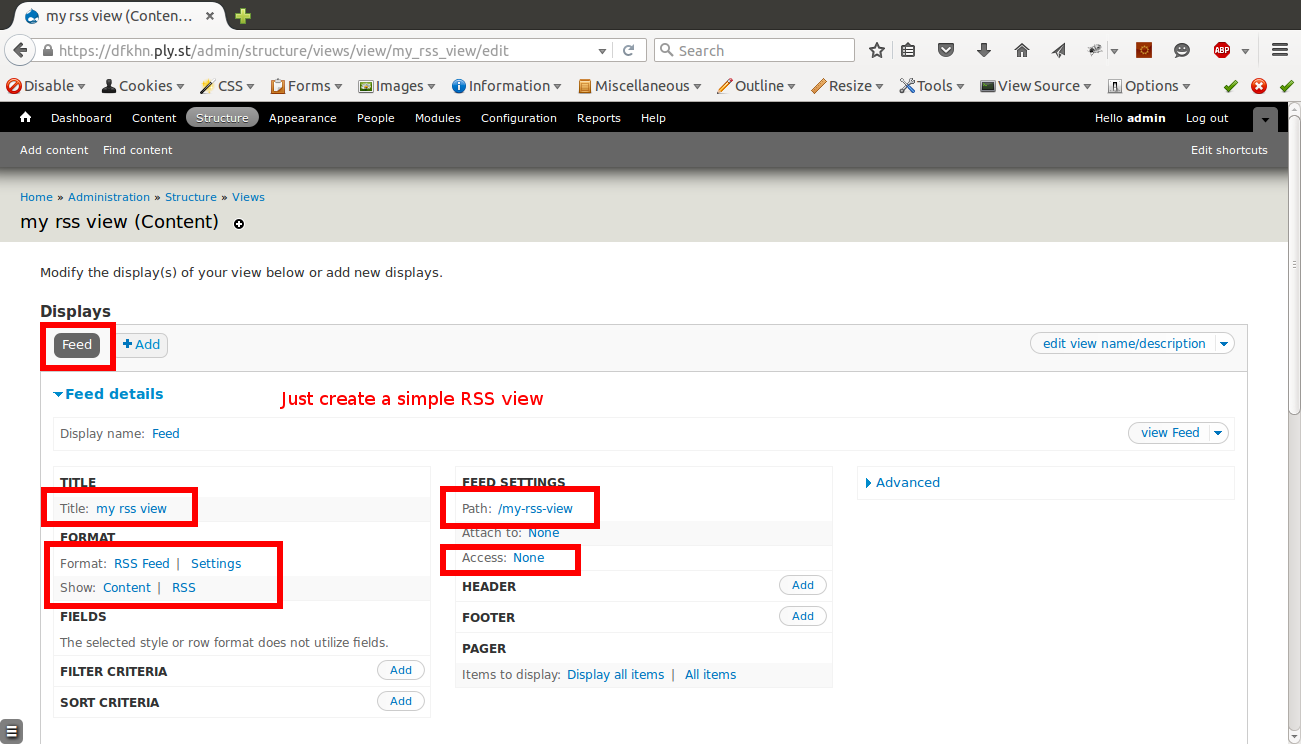This screenshot has height=744, width=1301.
Task: Open dropdown arrow next to view Feed
Action: pyautogui.click(x=1218, y=433)
